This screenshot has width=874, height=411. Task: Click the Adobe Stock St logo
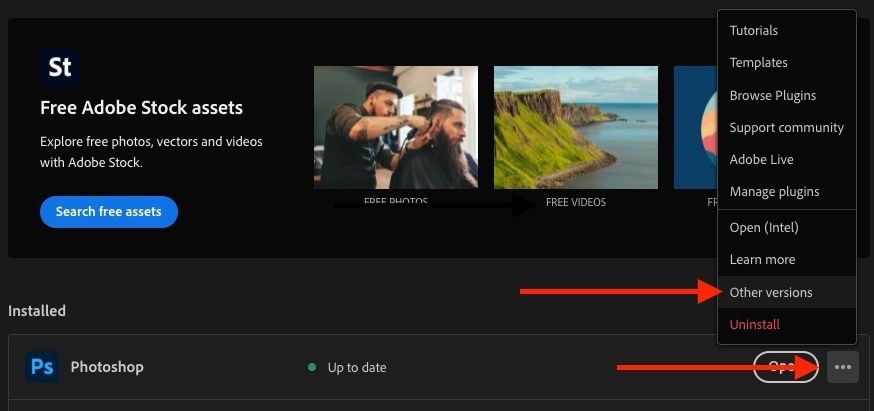60,68
